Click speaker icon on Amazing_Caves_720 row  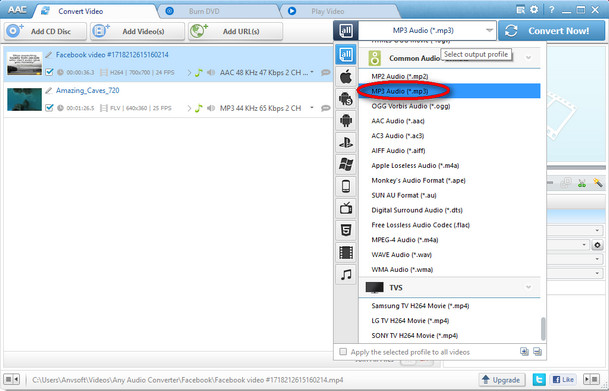211,108
